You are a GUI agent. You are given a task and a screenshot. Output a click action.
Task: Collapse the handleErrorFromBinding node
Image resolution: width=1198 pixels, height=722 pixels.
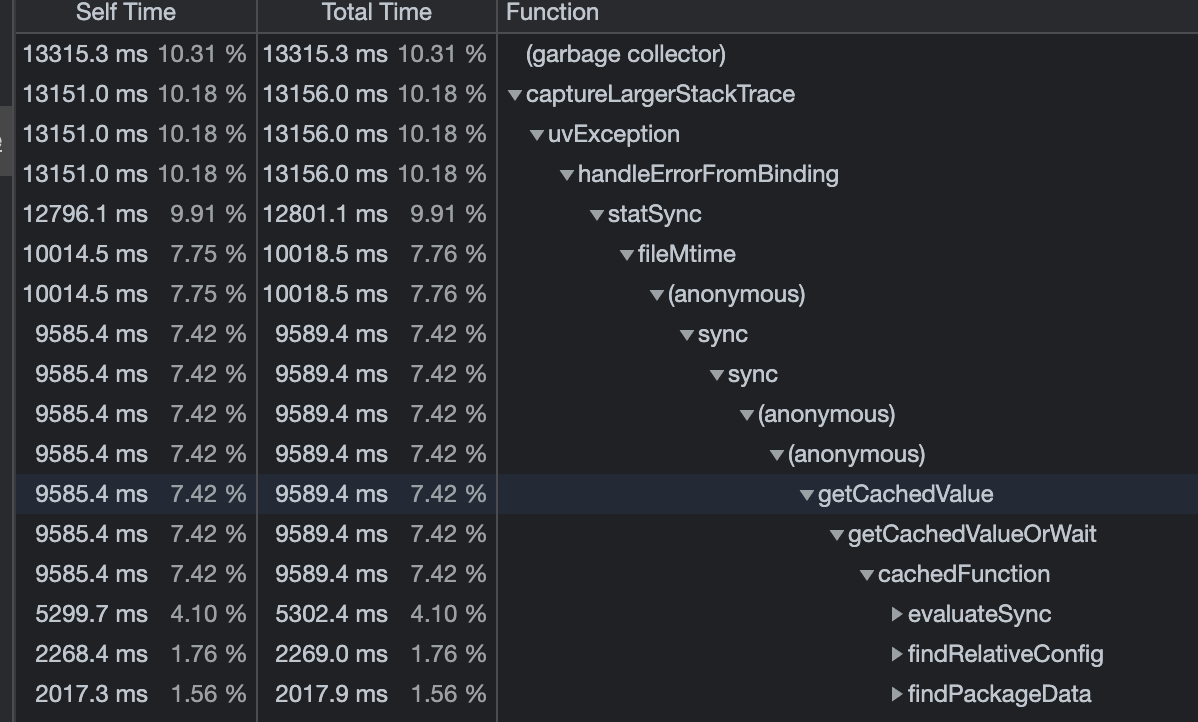point(566,174)
